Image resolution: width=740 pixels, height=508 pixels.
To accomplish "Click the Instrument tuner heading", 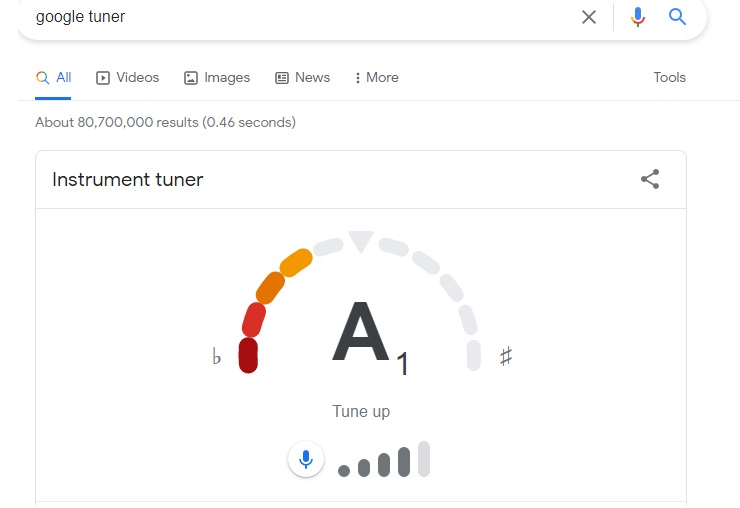I will pyautogui.click(x=128, y=180).
